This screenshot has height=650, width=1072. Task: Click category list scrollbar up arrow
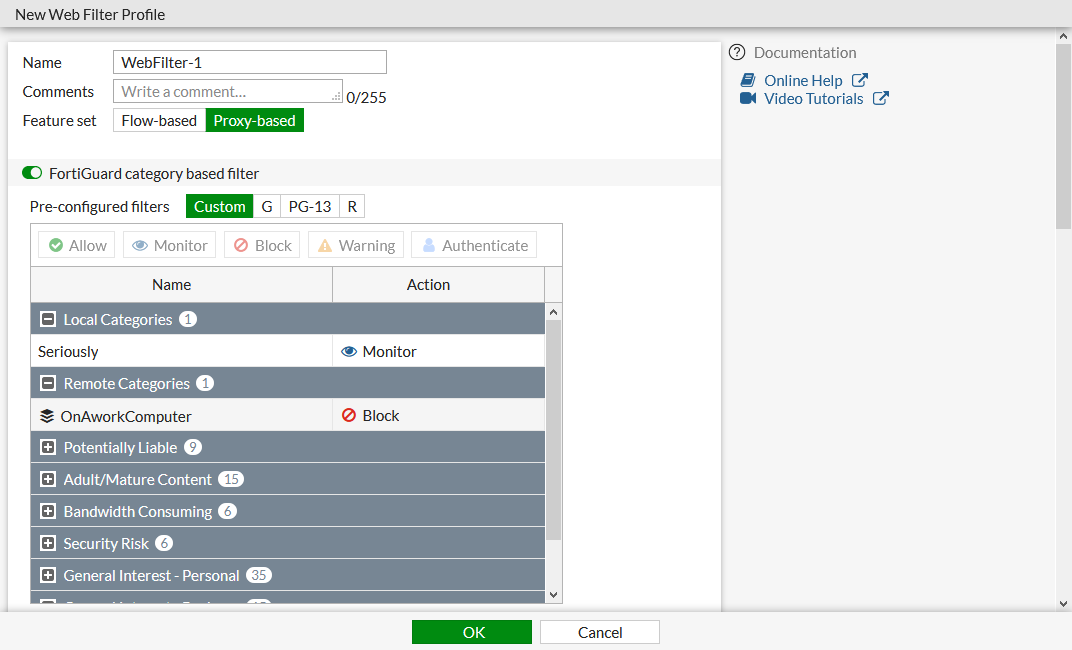coord(554,312)
